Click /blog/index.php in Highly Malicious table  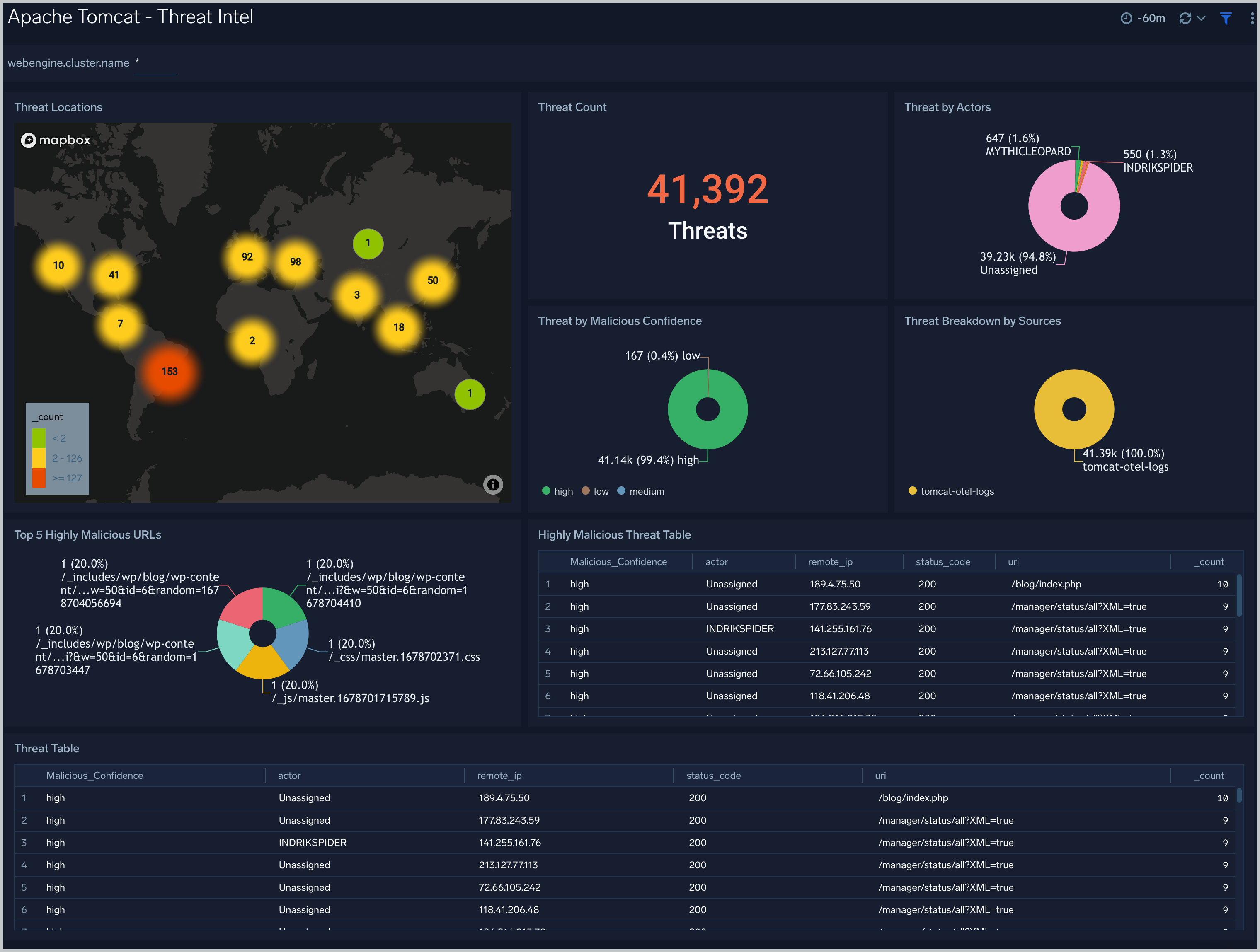(1046, 584)
